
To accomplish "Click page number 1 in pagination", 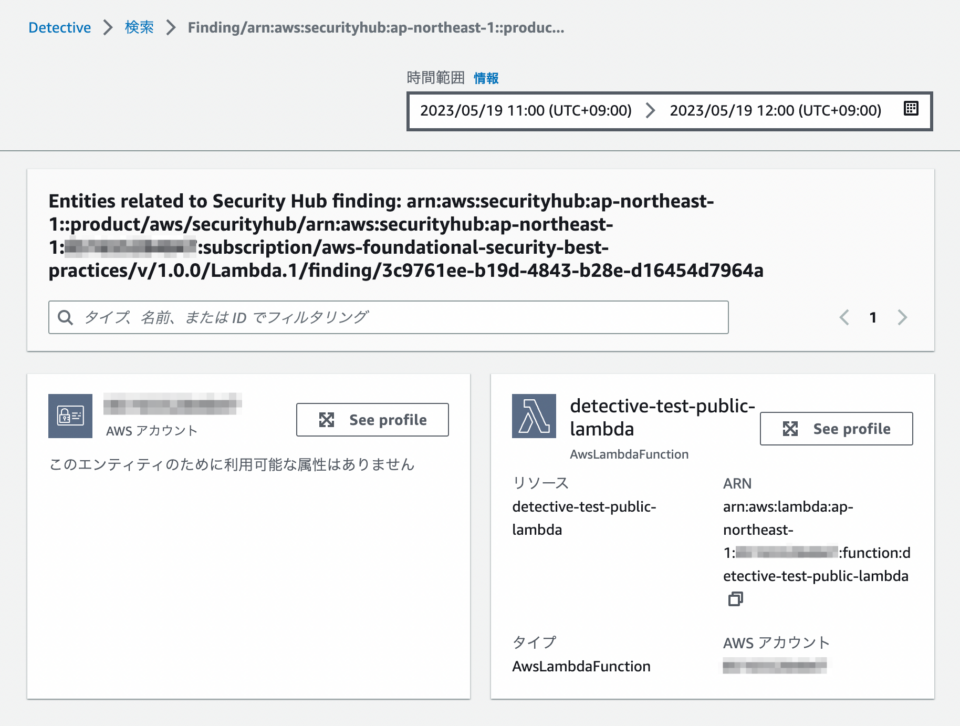I will click(873, 317).
